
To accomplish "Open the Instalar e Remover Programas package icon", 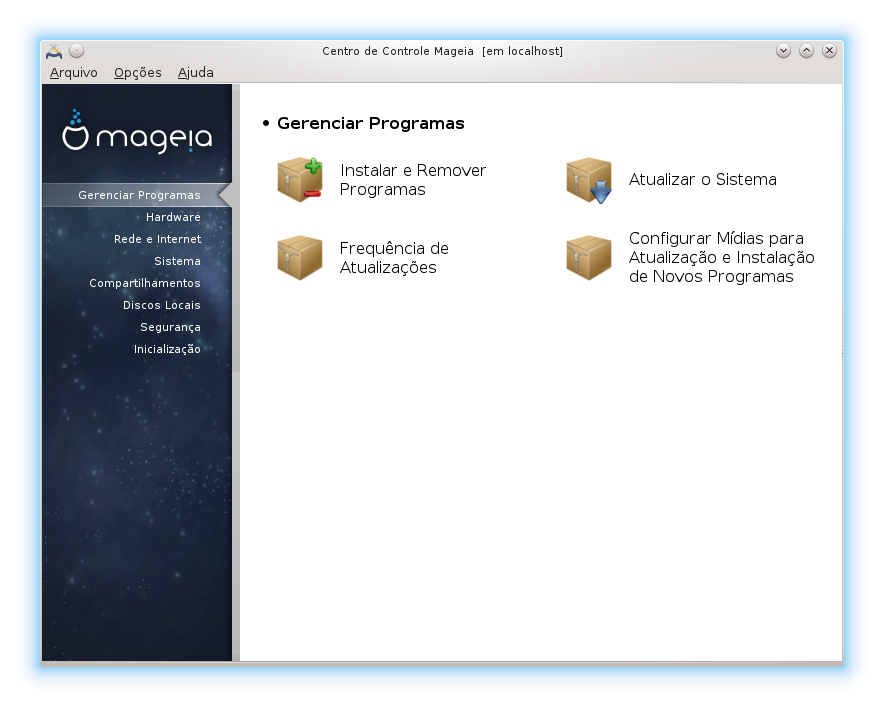I will tap(300, 180).
